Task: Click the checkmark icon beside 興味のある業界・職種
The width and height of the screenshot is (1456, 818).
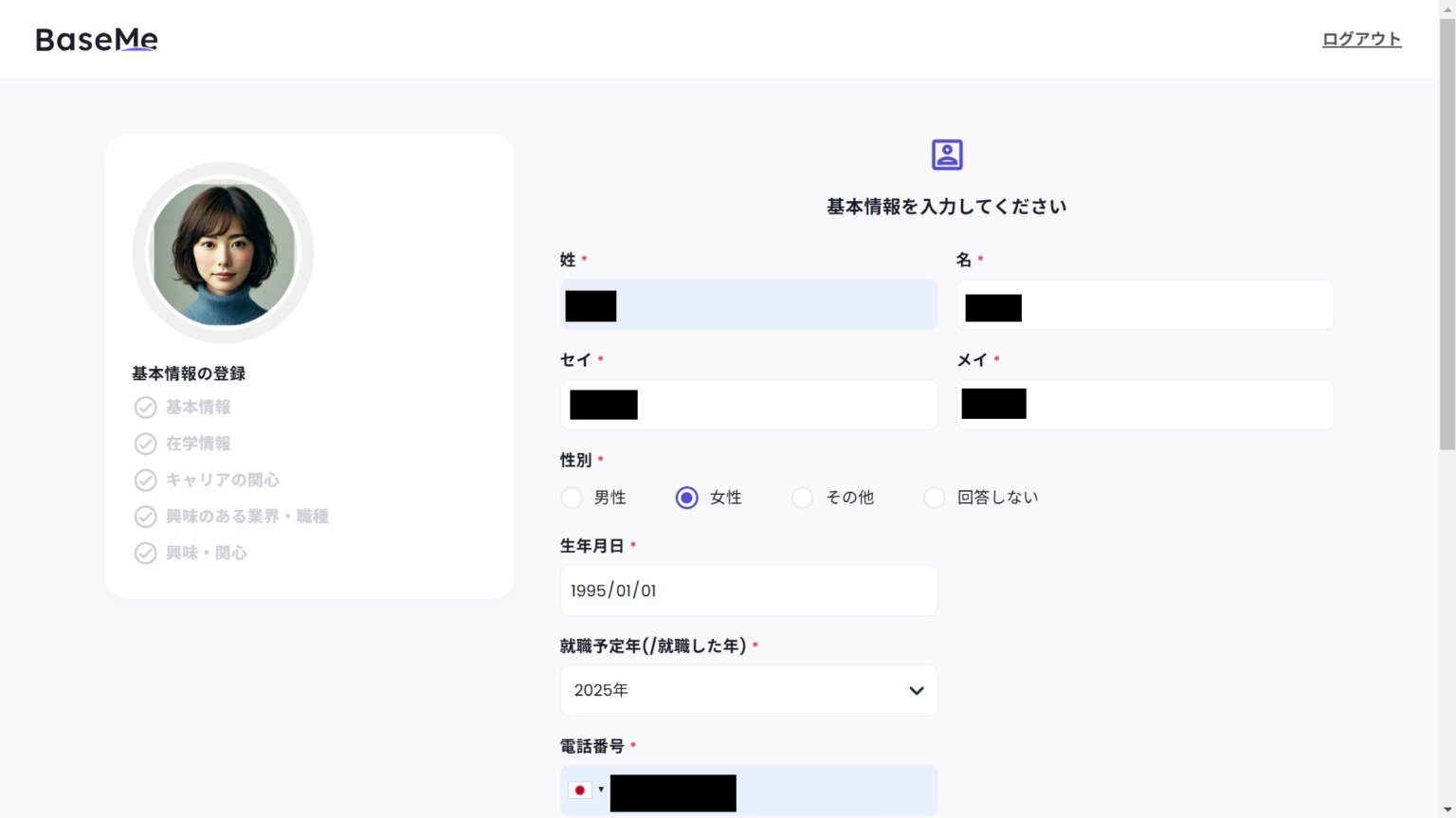Action: (x=145, y=516)
